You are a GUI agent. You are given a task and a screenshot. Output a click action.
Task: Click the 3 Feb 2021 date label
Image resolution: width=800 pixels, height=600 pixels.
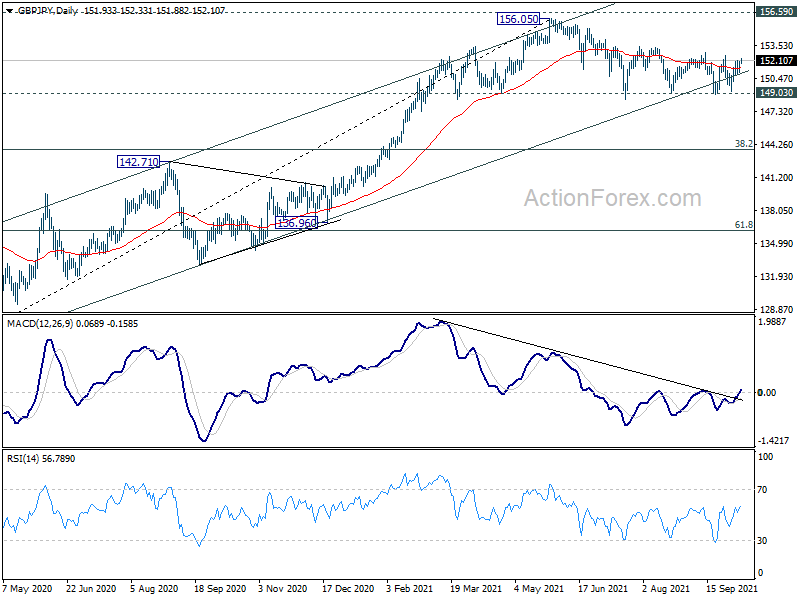(409, 589)
